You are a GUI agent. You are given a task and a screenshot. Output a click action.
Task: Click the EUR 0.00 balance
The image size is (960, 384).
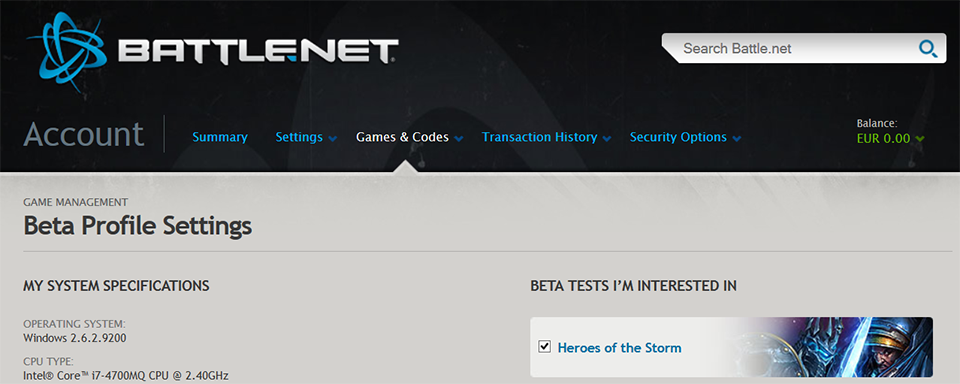pyautogui.click(x=883, y=138)
